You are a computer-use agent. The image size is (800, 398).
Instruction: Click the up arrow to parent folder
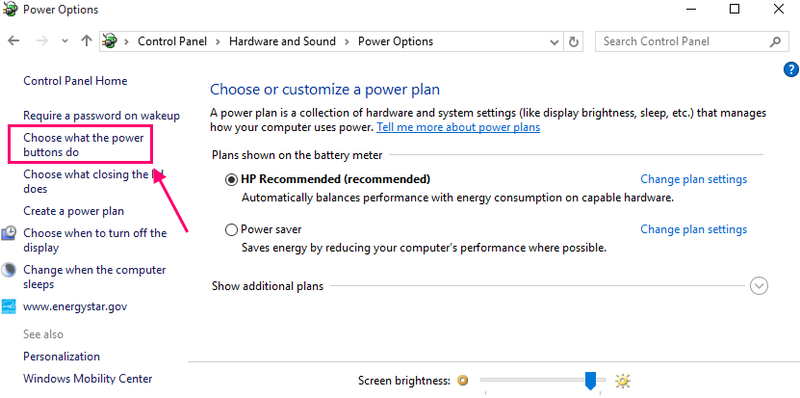click(x=86, y=41)
